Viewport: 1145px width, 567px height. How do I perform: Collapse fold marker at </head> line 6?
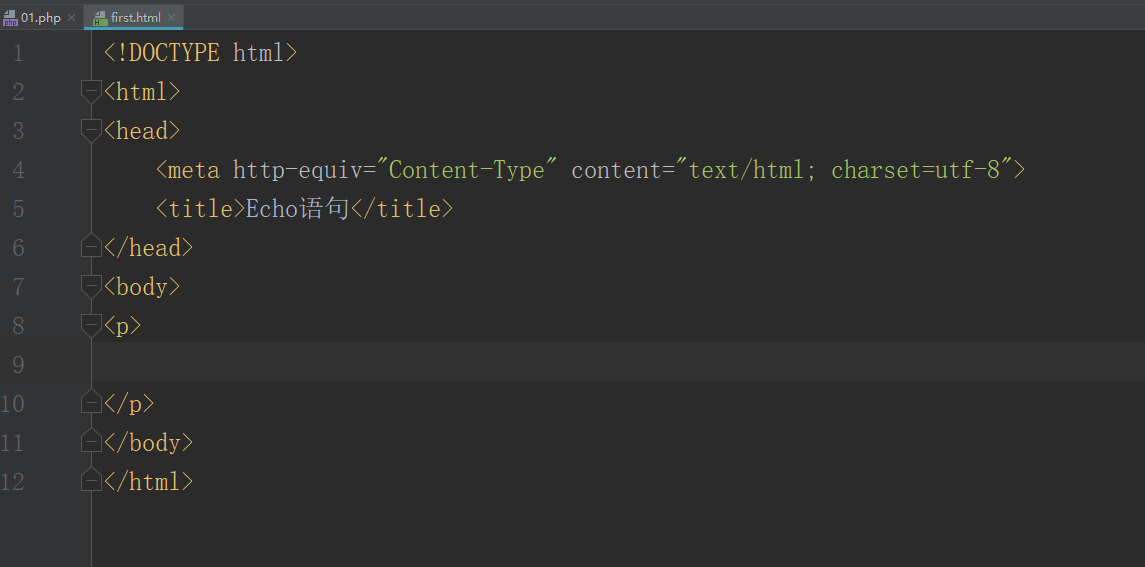(x=91, y=246)
